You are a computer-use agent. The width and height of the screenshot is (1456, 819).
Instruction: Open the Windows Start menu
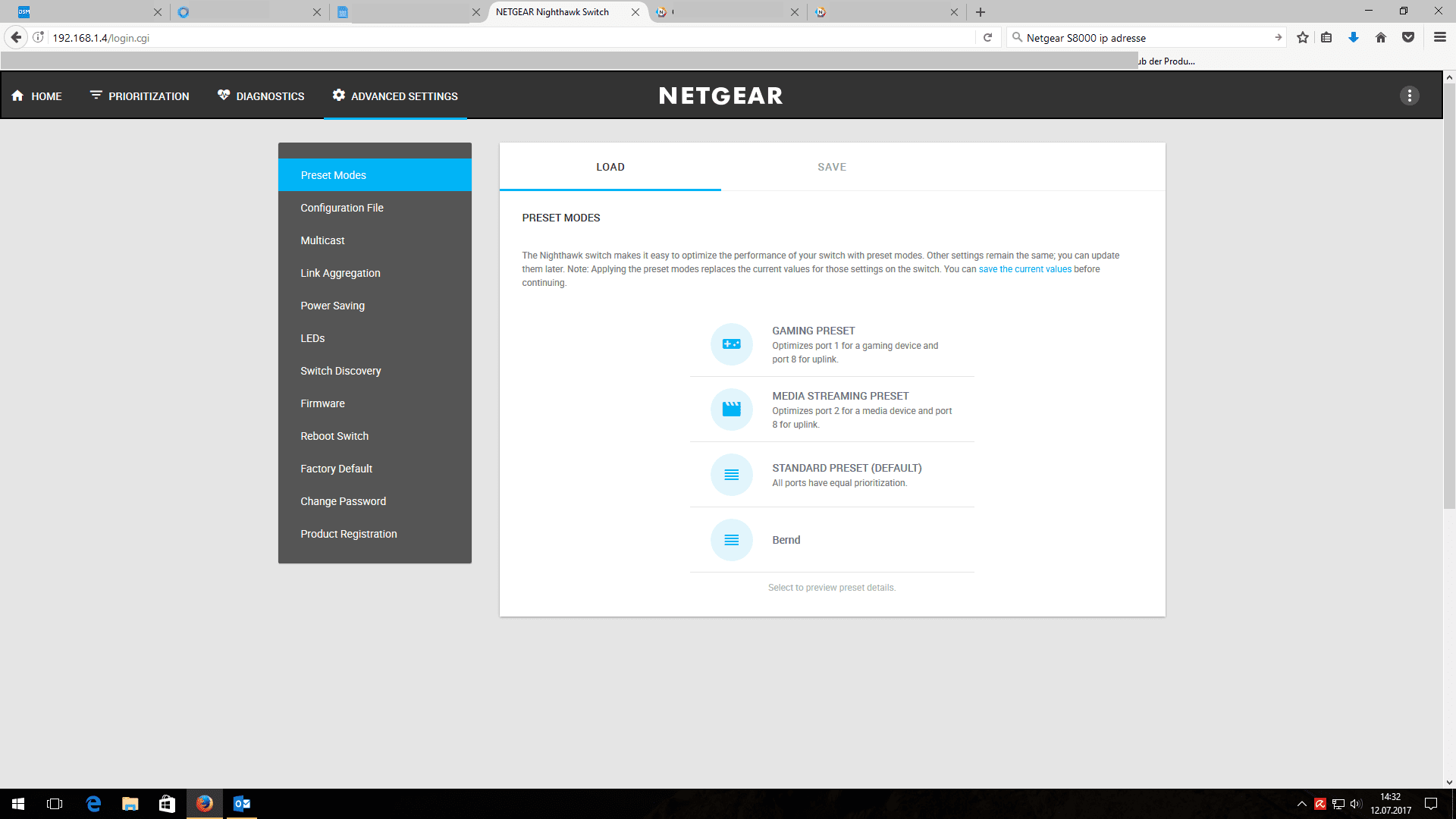pos(18,804)
